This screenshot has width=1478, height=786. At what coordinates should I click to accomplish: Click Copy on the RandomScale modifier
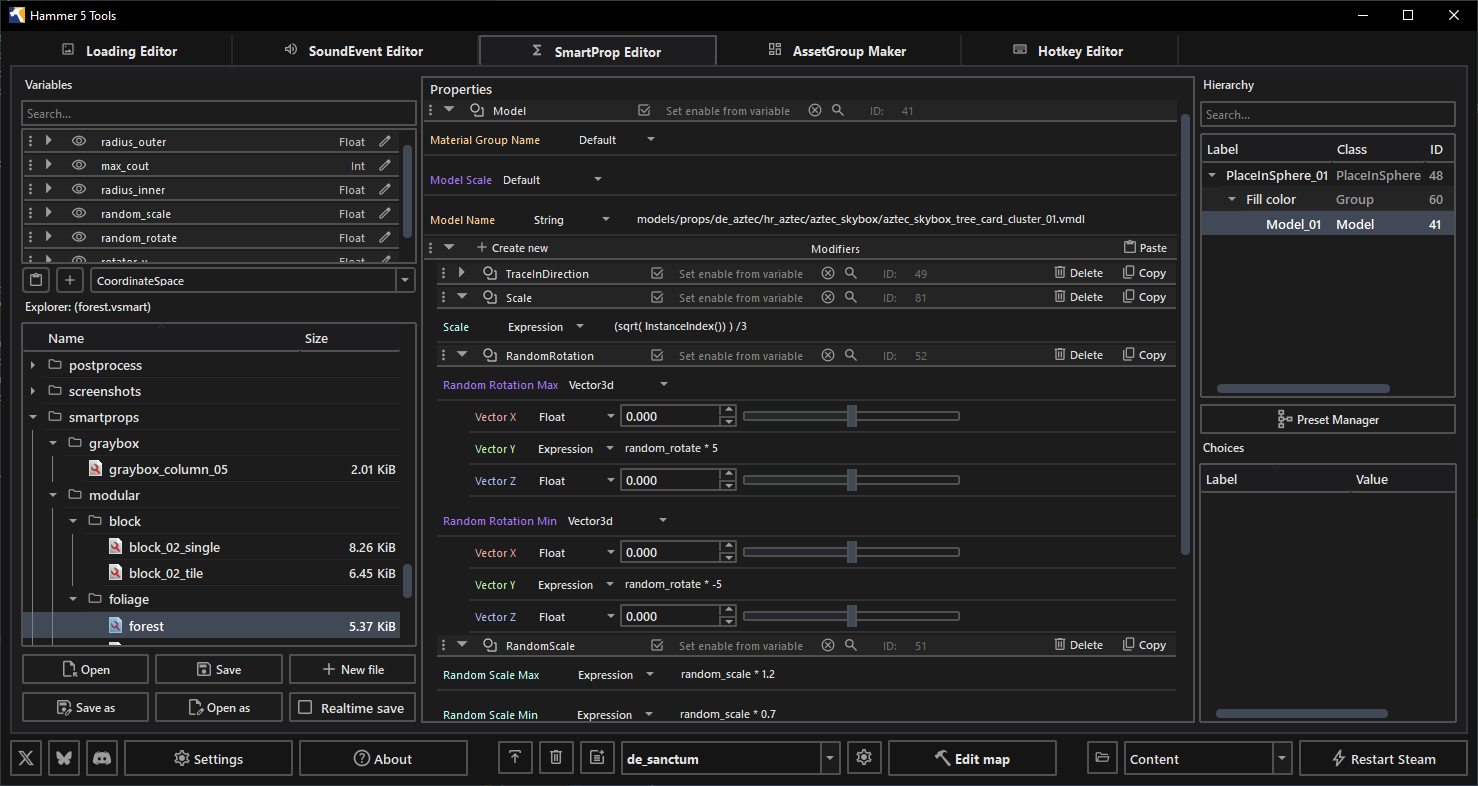(1144, 646)
